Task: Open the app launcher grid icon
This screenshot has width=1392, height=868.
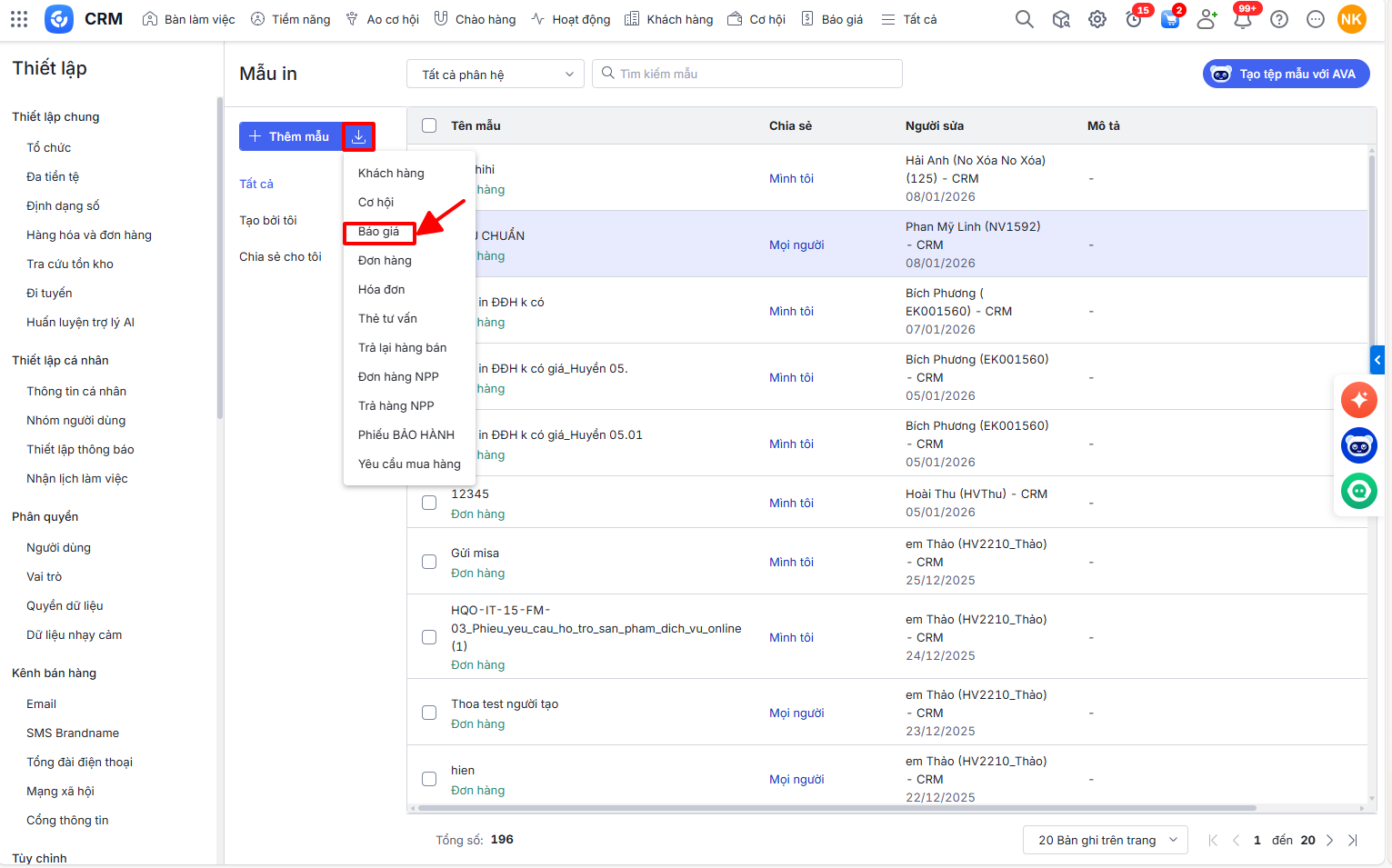Action: (x=19, y=19)
